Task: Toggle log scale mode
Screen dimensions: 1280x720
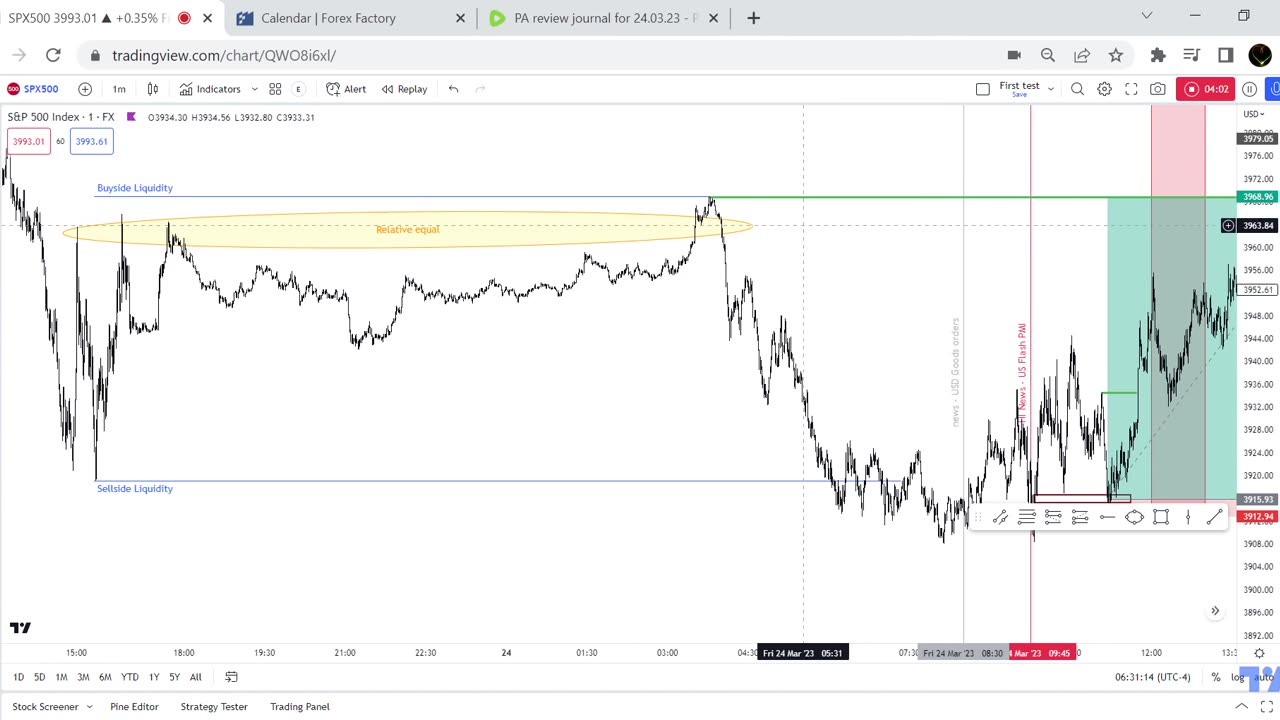Action: [x=1237, y=677]
